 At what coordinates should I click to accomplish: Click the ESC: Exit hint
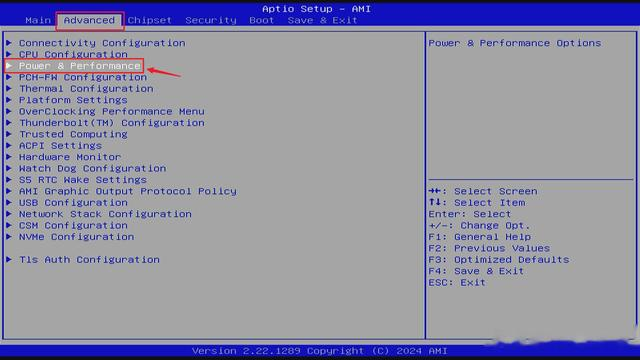click(457, 283)
